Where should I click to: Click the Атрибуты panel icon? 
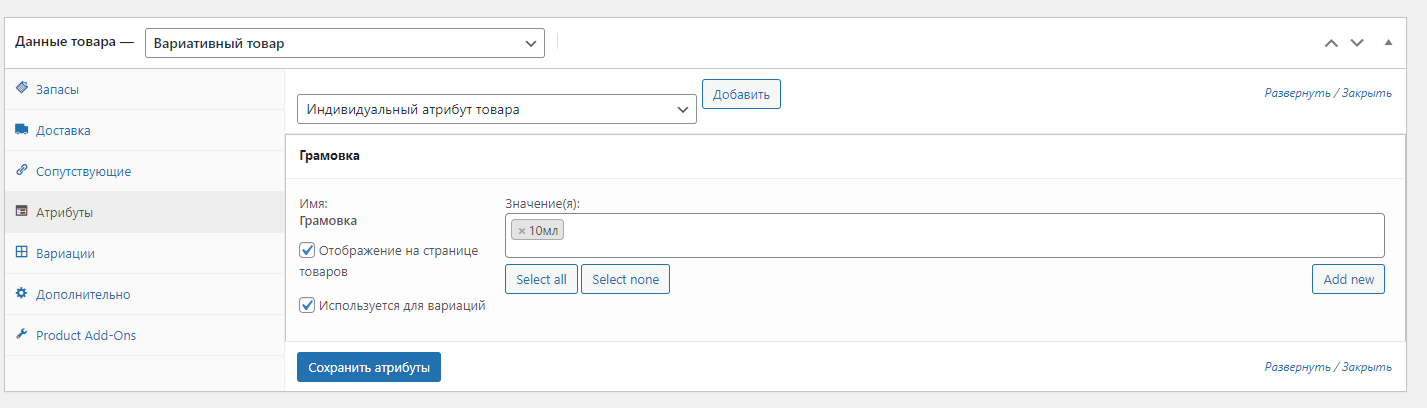[x=22, y=212]
